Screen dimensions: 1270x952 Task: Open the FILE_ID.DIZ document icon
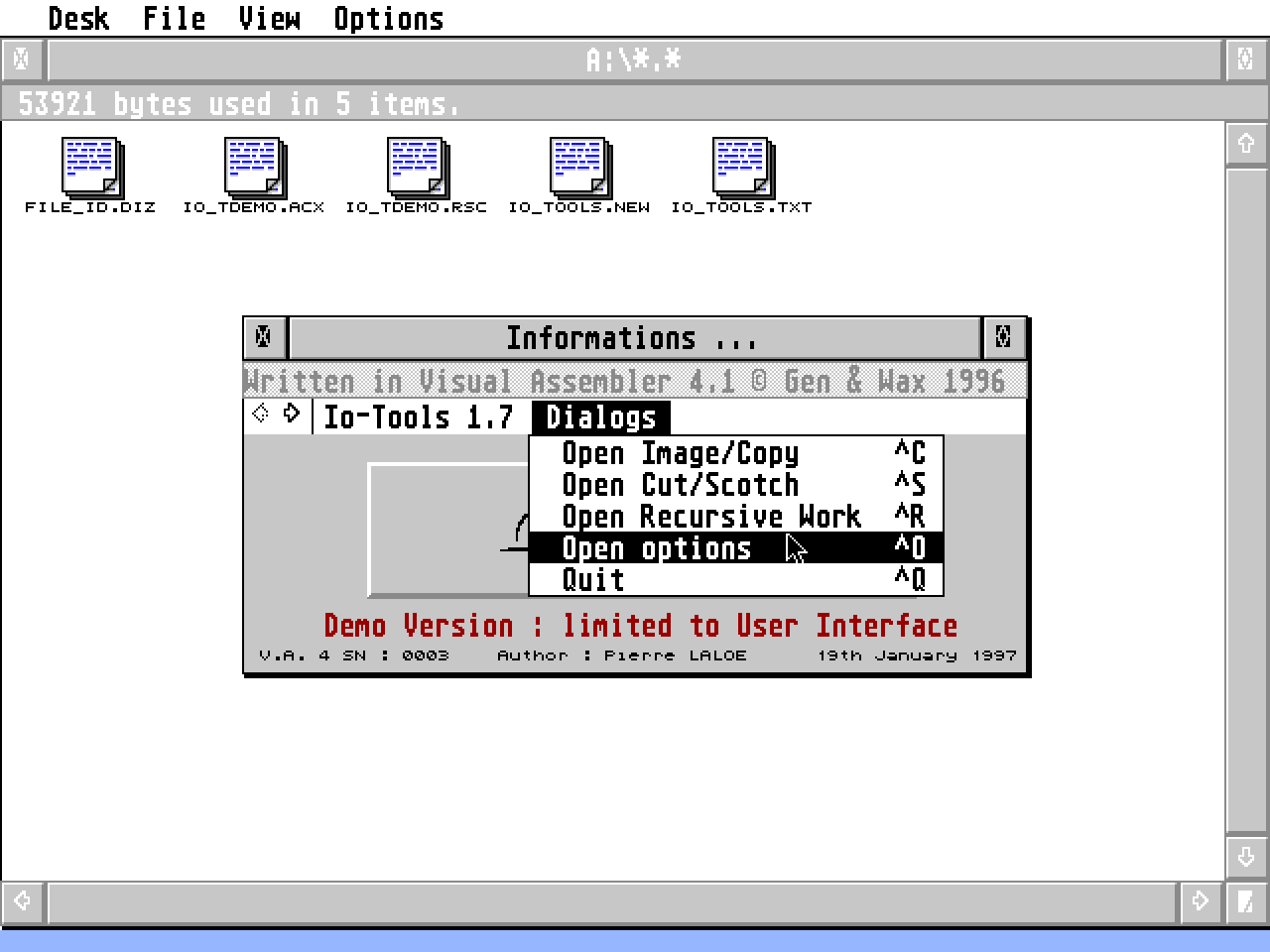(90, 169)
